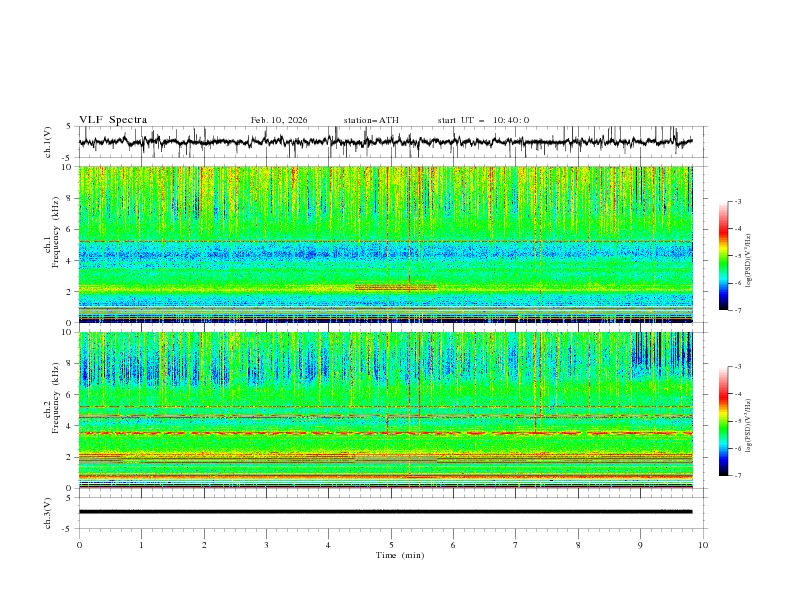The image size is (792, 612).
Task: Click the "-7" tick on ch.1 colorbar
Action: [x=737, y=310]
